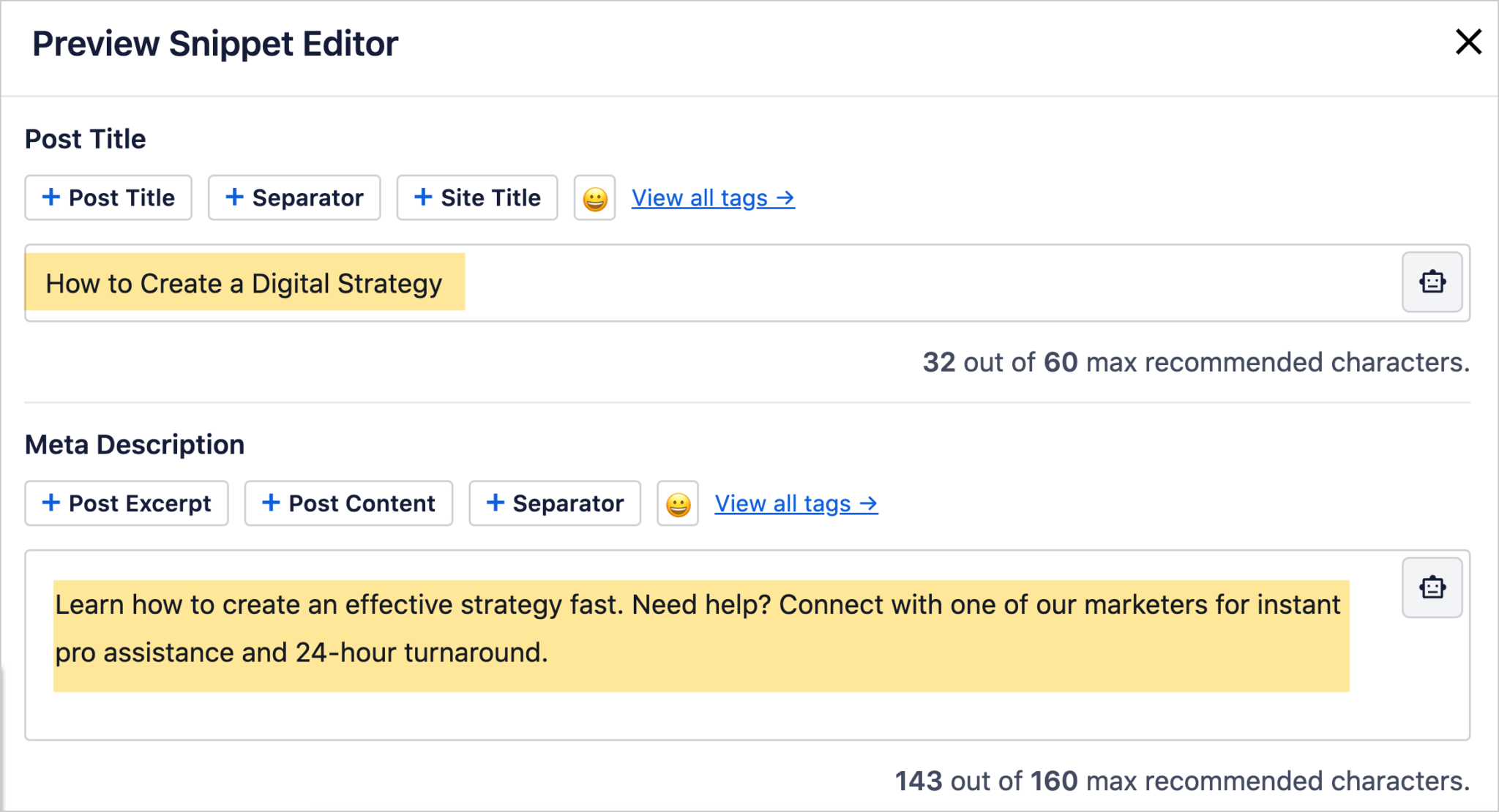Open emoji picker for Meta Description

[678, 503]
